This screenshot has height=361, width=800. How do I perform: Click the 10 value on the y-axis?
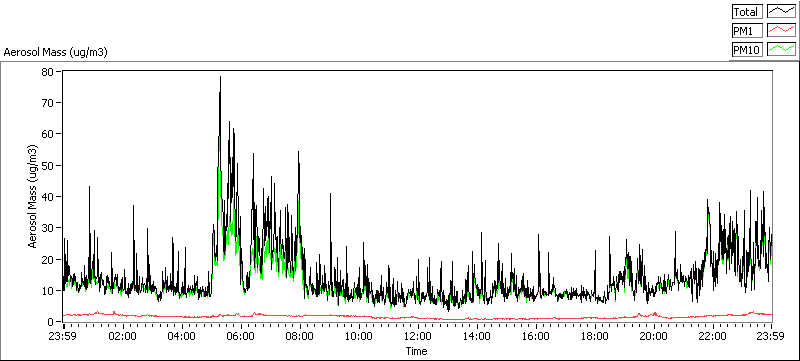48,290
